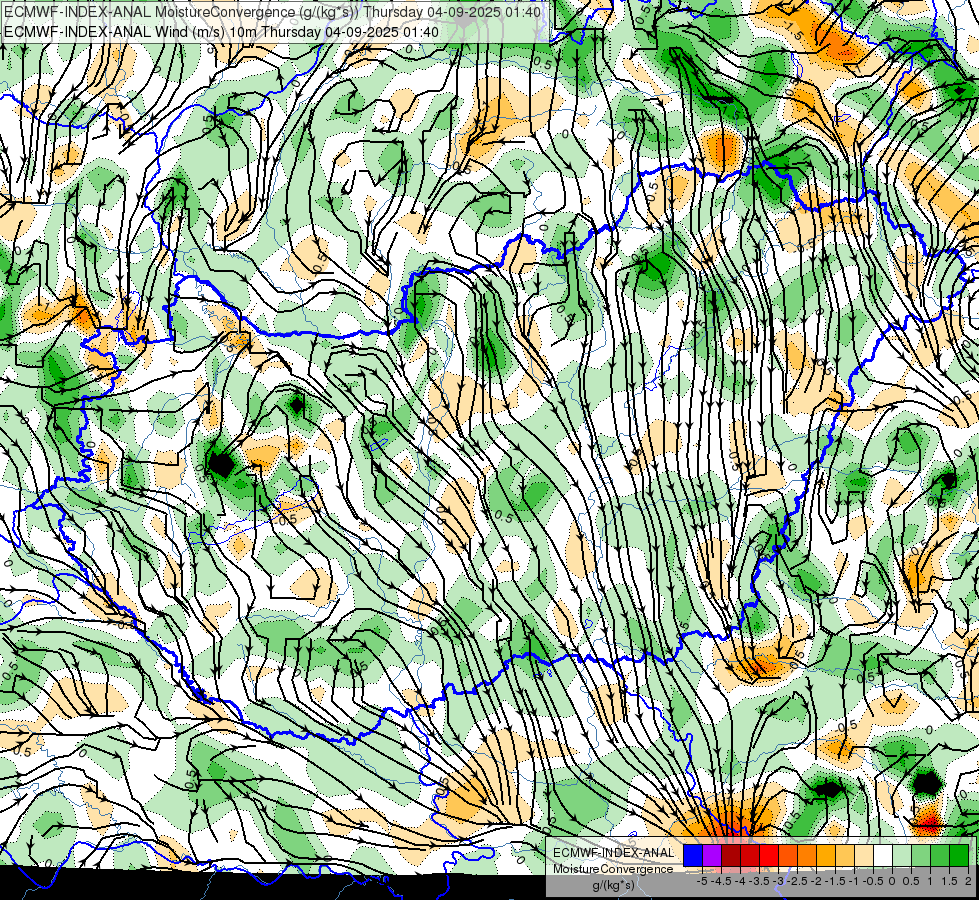
Task: Select the darkest red legend swatch
Action: tap(731, 856)
